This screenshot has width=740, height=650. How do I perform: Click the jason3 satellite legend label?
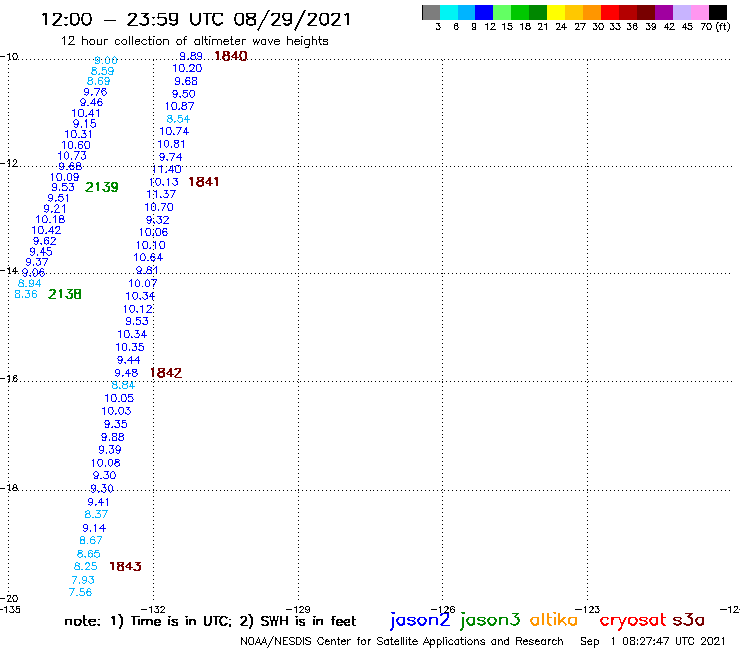pyautogui.click(x=490, y=620)
